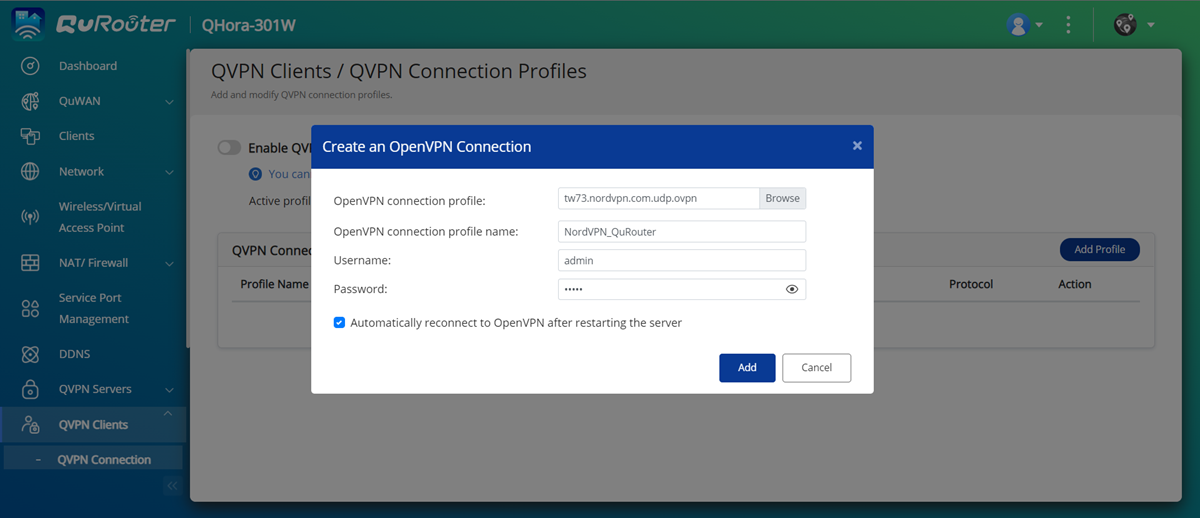Open Service Port Management menu item

(94, 308)
